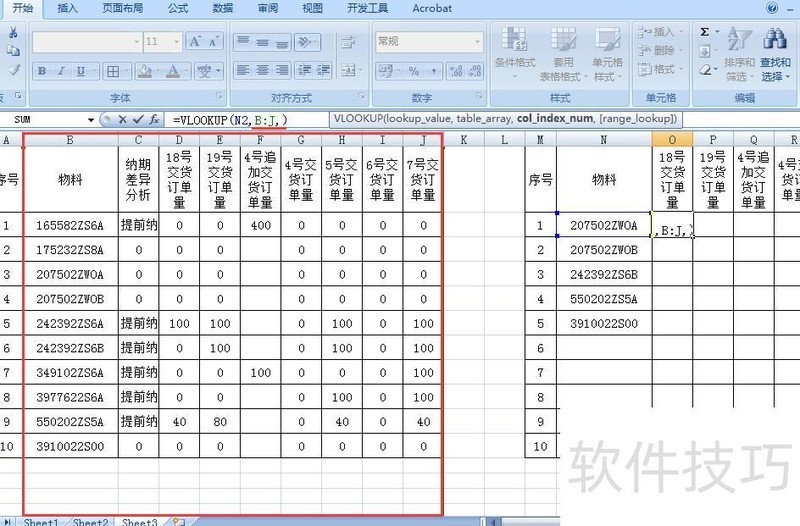Open the underline style dropdown arrow
Image resolution: width=800 pixels, height=526 pixels.
click(94, 71)
